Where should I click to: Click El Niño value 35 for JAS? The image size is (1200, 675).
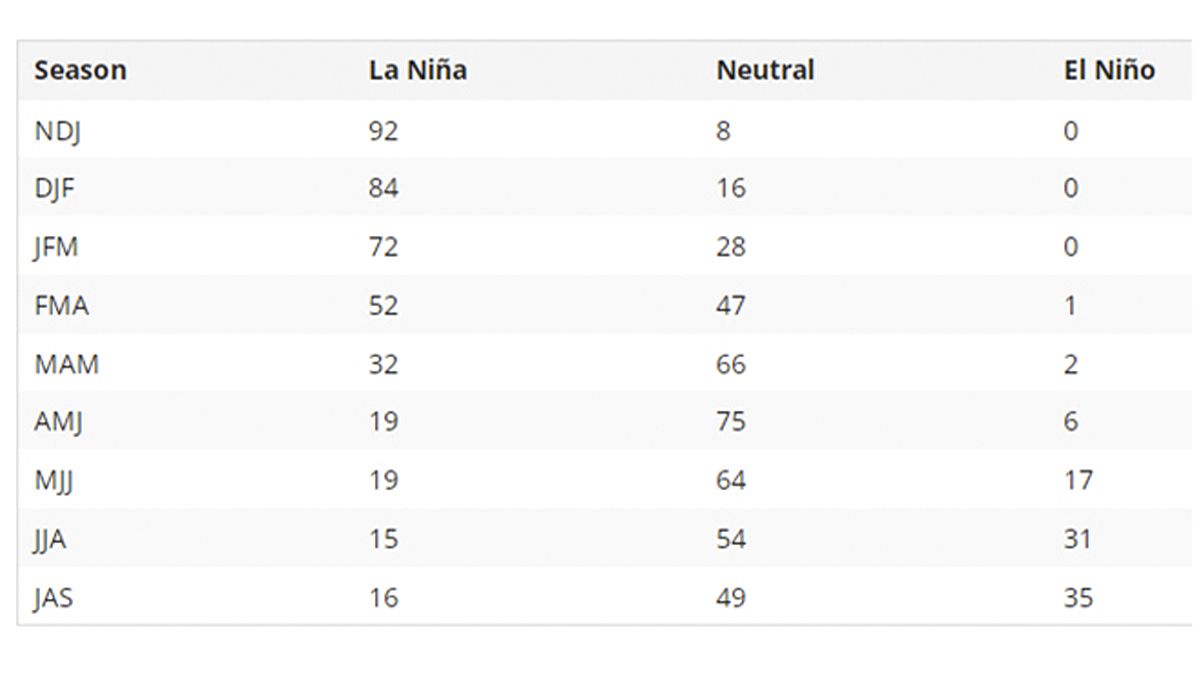click(x=1079, y=598)
